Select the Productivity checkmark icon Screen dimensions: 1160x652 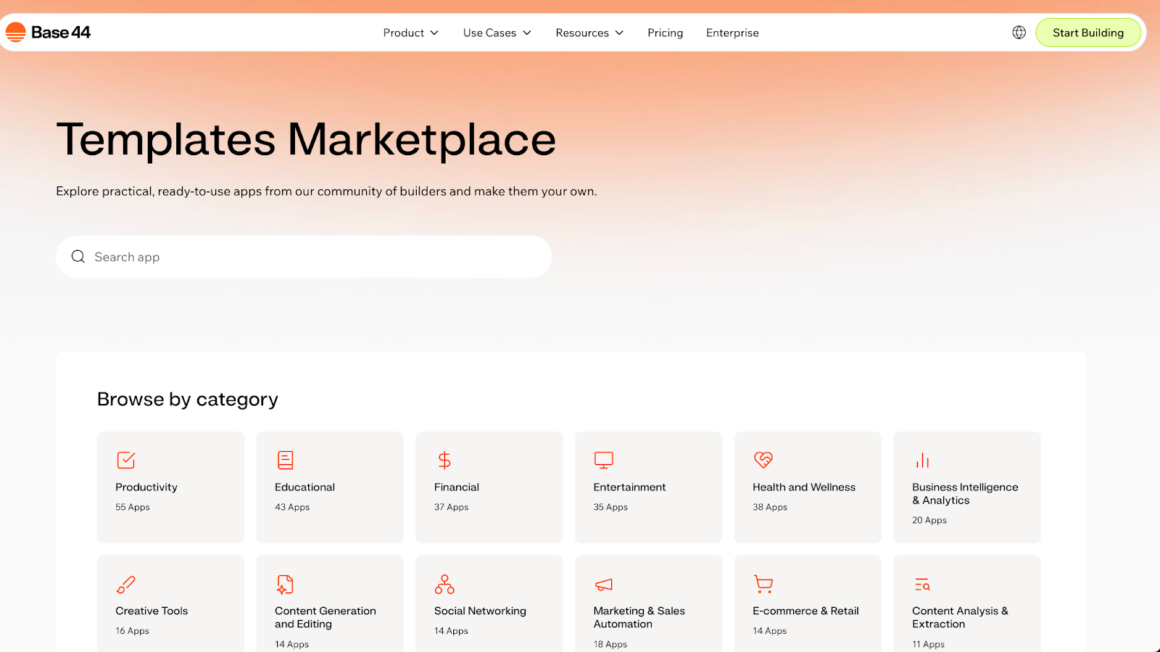click(126, 460)
